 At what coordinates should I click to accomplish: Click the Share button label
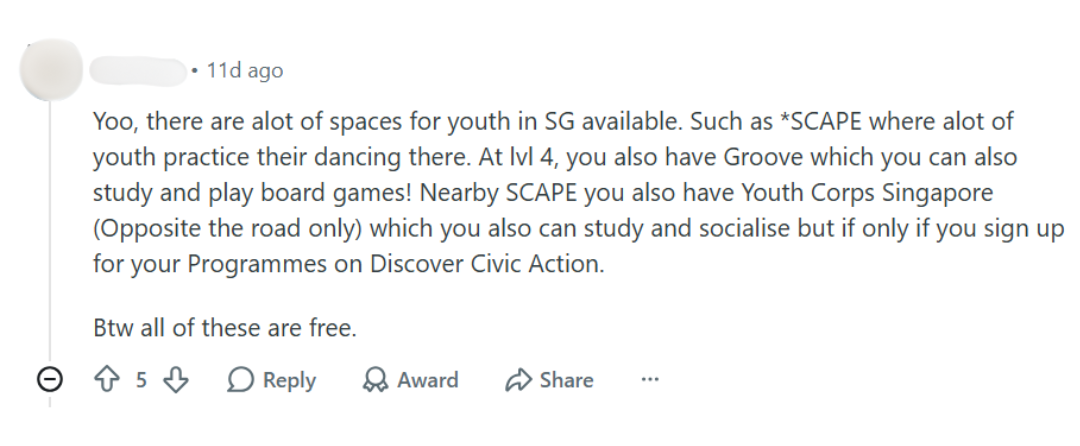point(566,380)
